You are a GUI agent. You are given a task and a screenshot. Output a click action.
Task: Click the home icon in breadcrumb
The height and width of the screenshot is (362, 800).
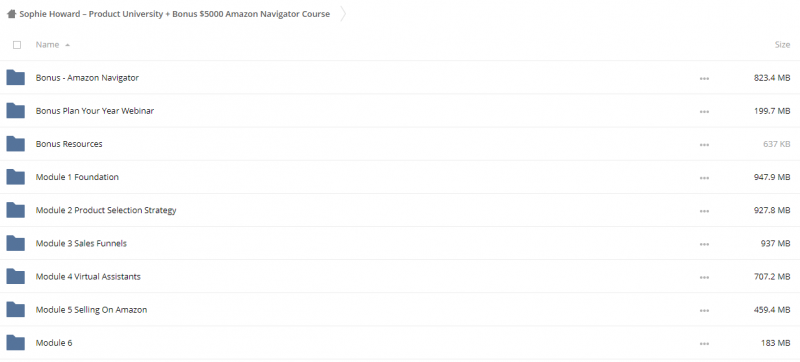pyautogui.click(x=11, y=14)
